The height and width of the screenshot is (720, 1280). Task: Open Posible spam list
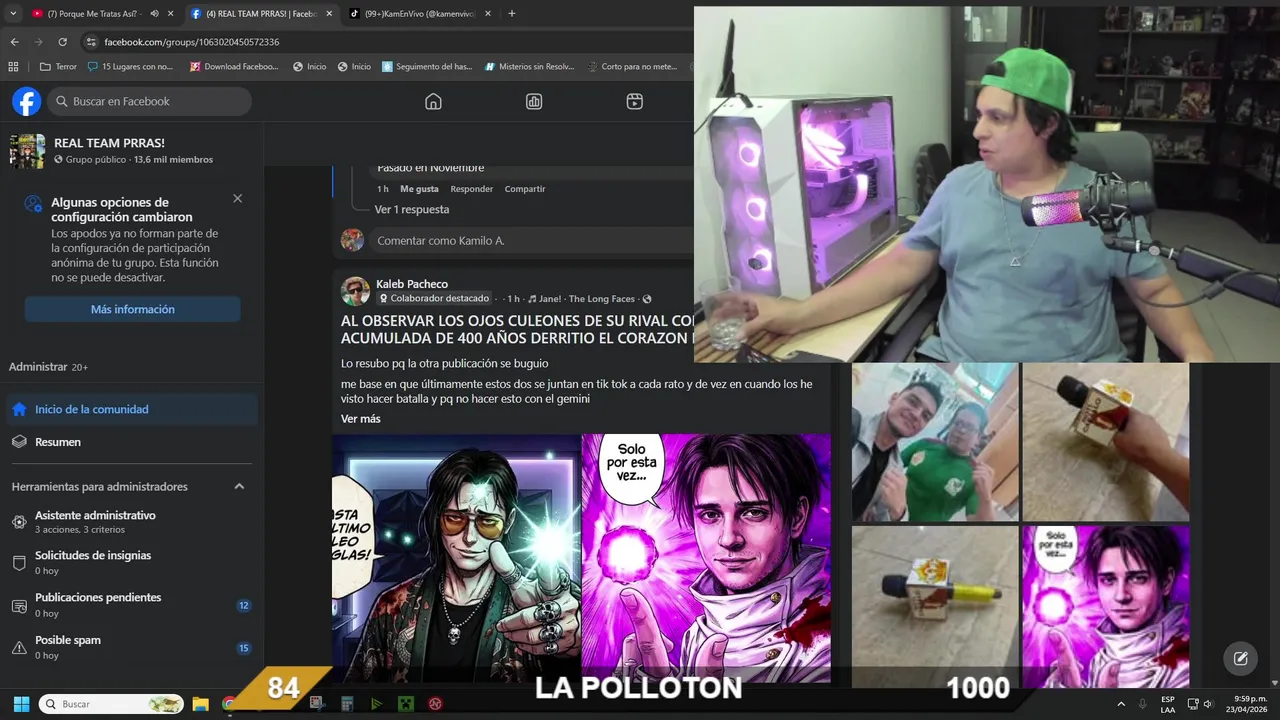132,647
